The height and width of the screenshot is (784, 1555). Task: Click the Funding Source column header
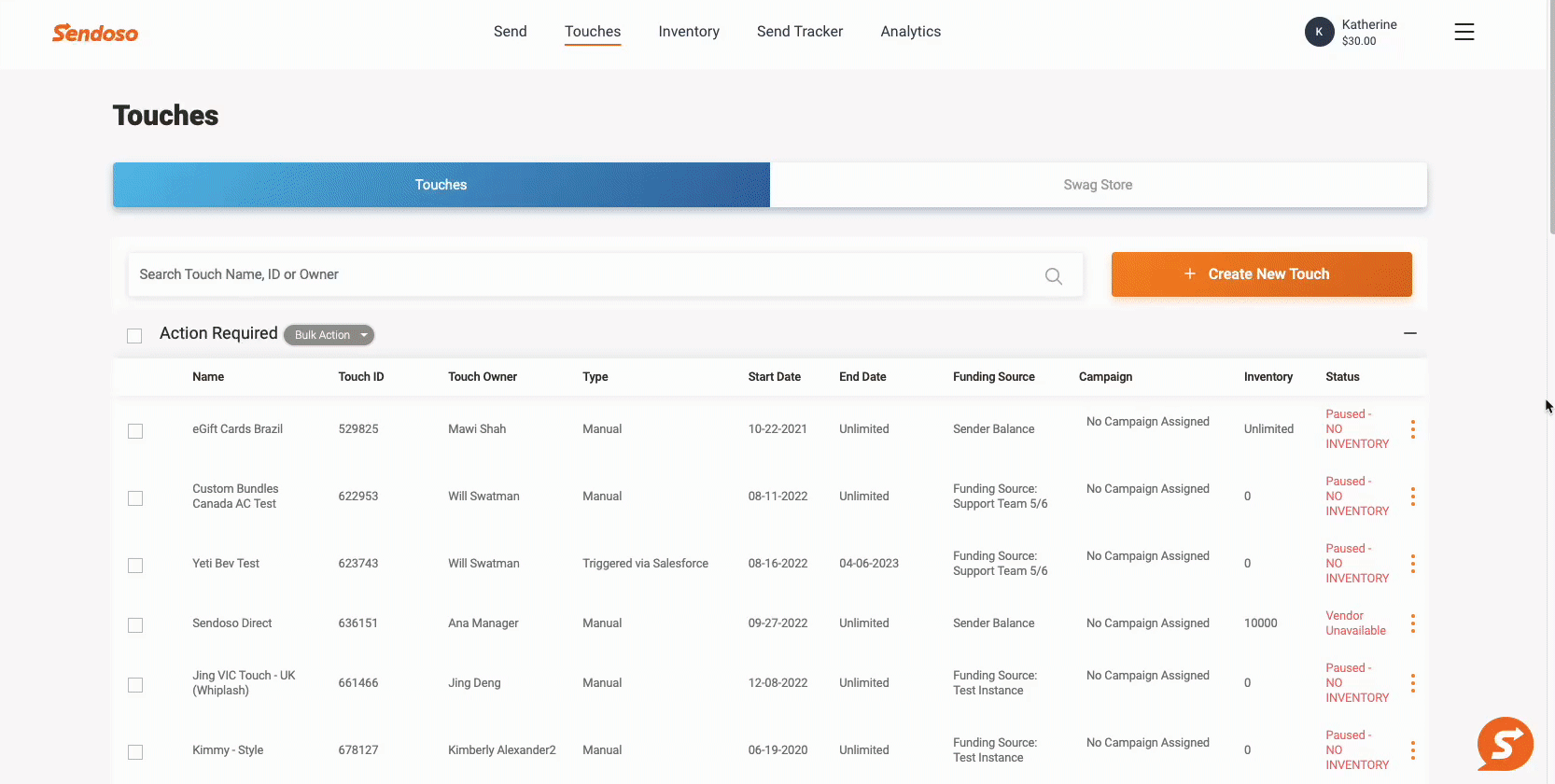(994, 377)
